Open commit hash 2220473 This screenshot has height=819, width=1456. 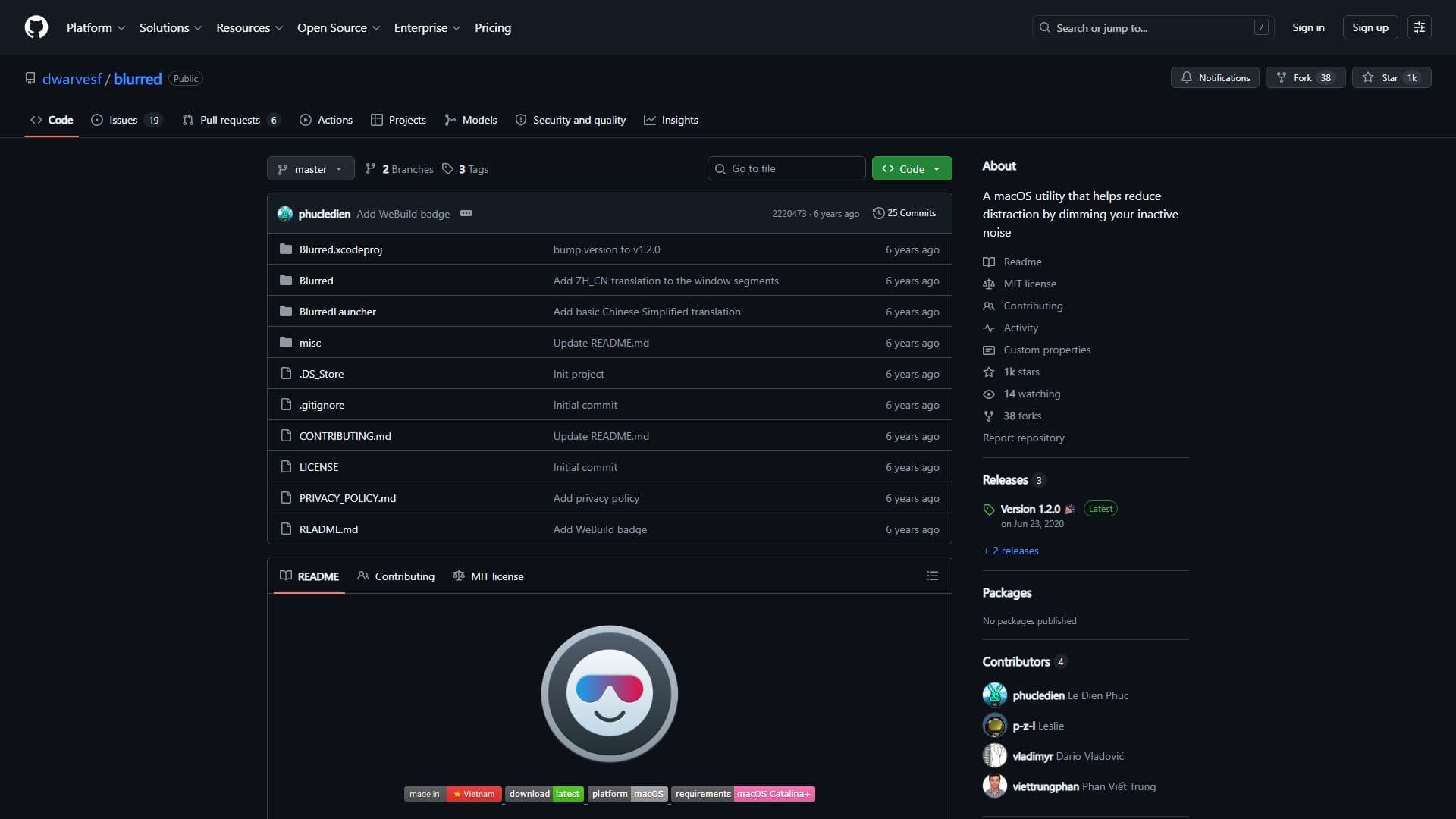[x=789, y=214]
